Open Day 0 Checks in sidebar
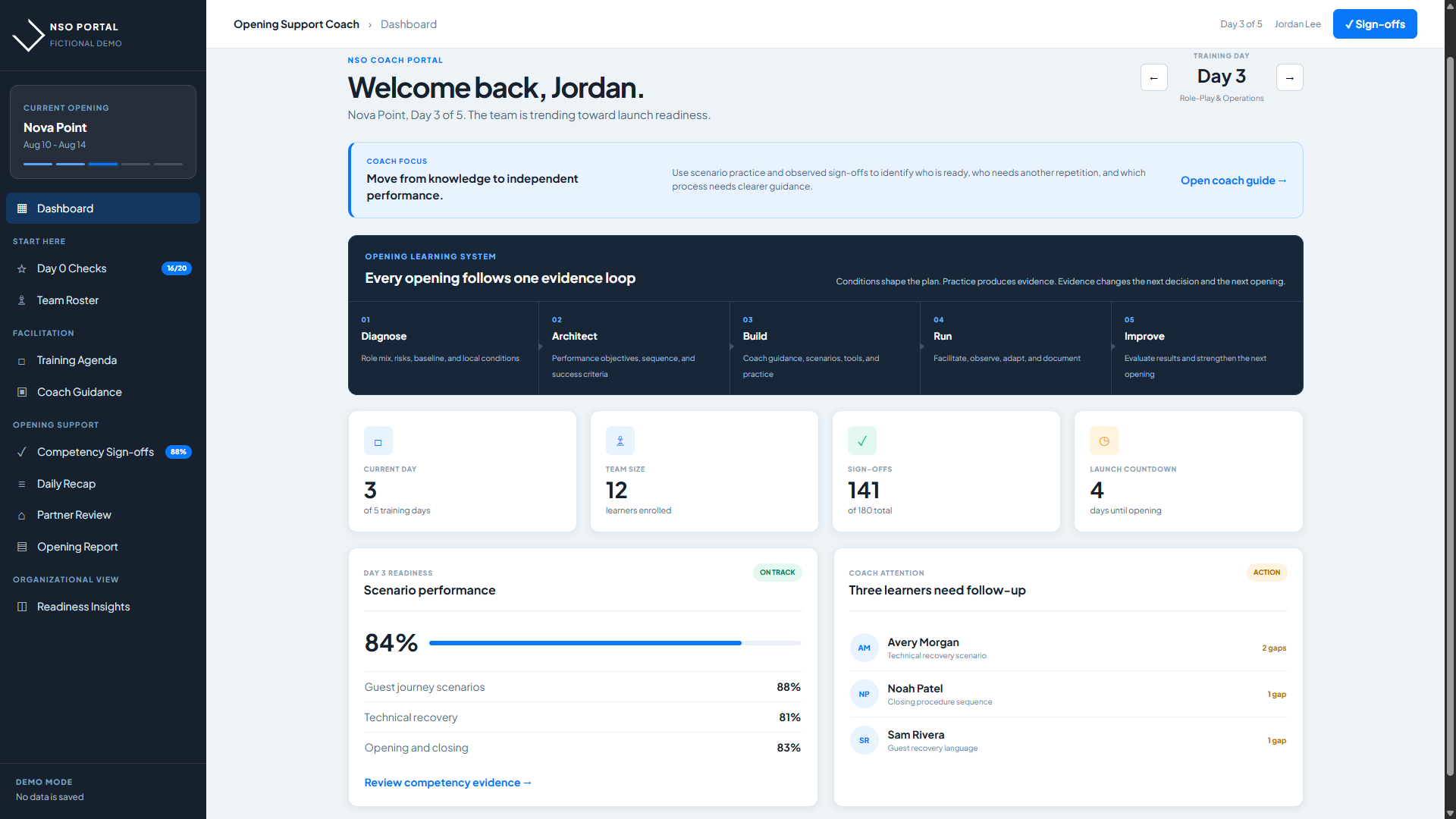Image resolution: width=1456 pixels, height=819 pixels. (x=103, y=268)
